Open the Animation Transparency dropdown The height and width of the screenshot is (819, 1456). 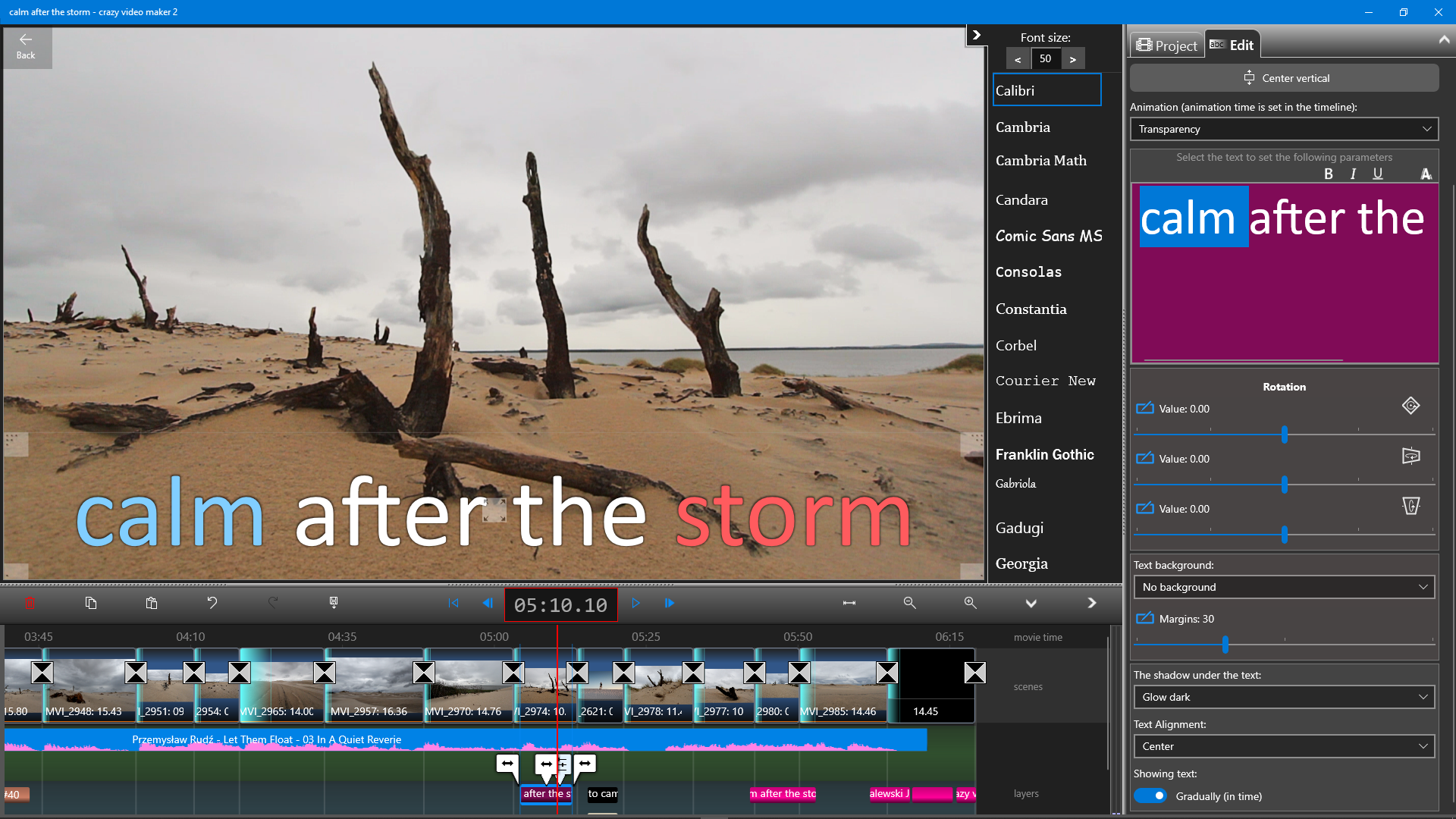tap(1283, 129)
